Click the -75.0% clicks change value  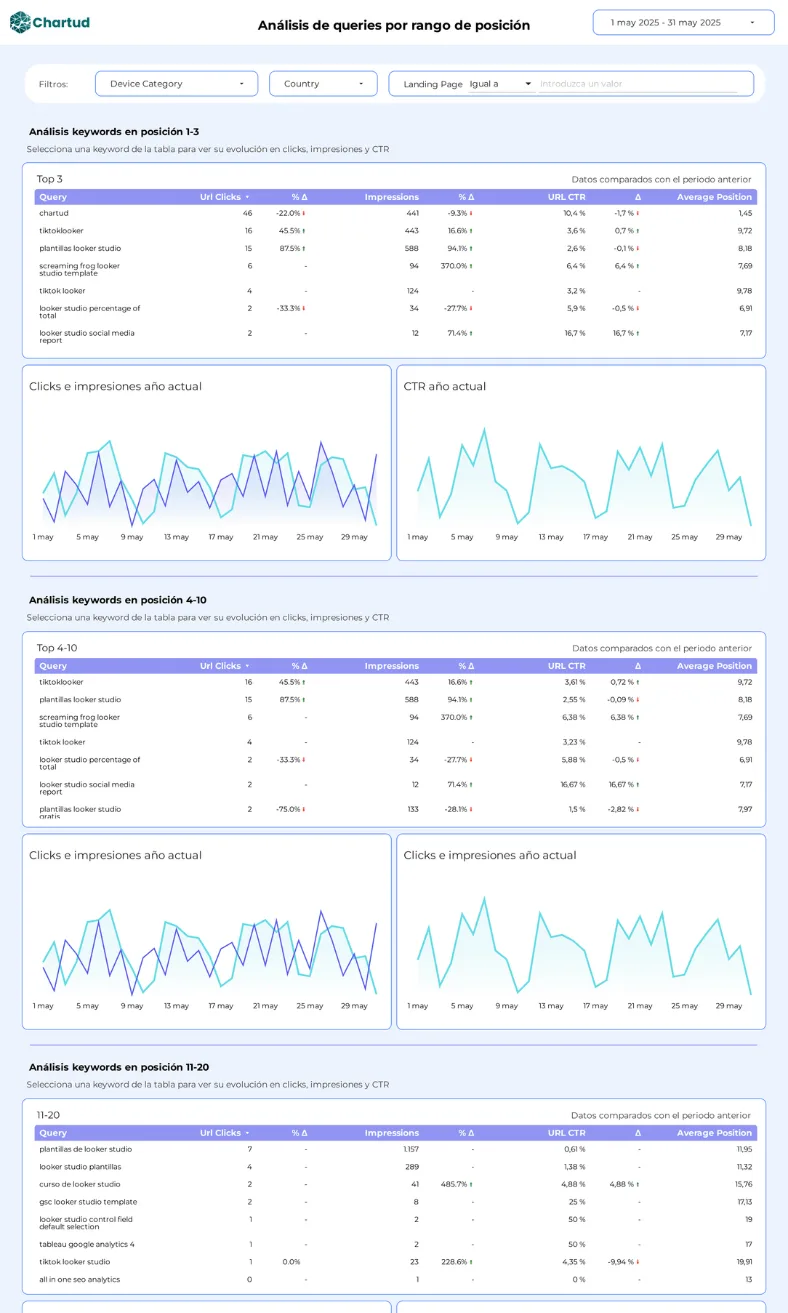[291, 809]
